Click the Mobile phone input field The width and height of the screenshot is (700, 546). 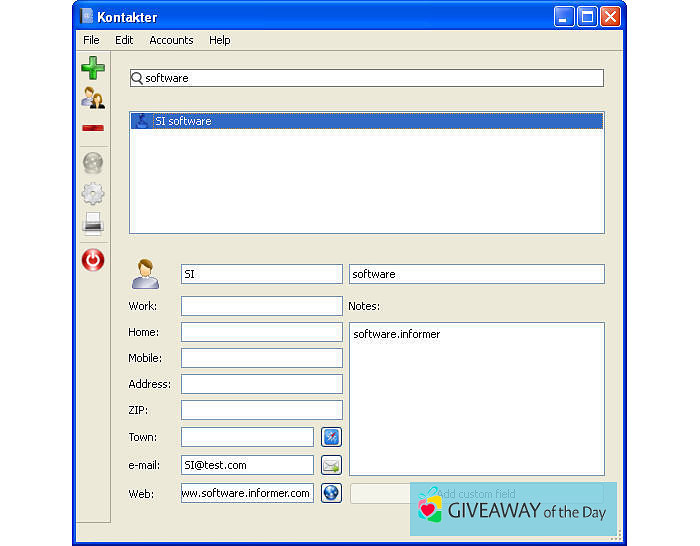[x=261, y=358]
